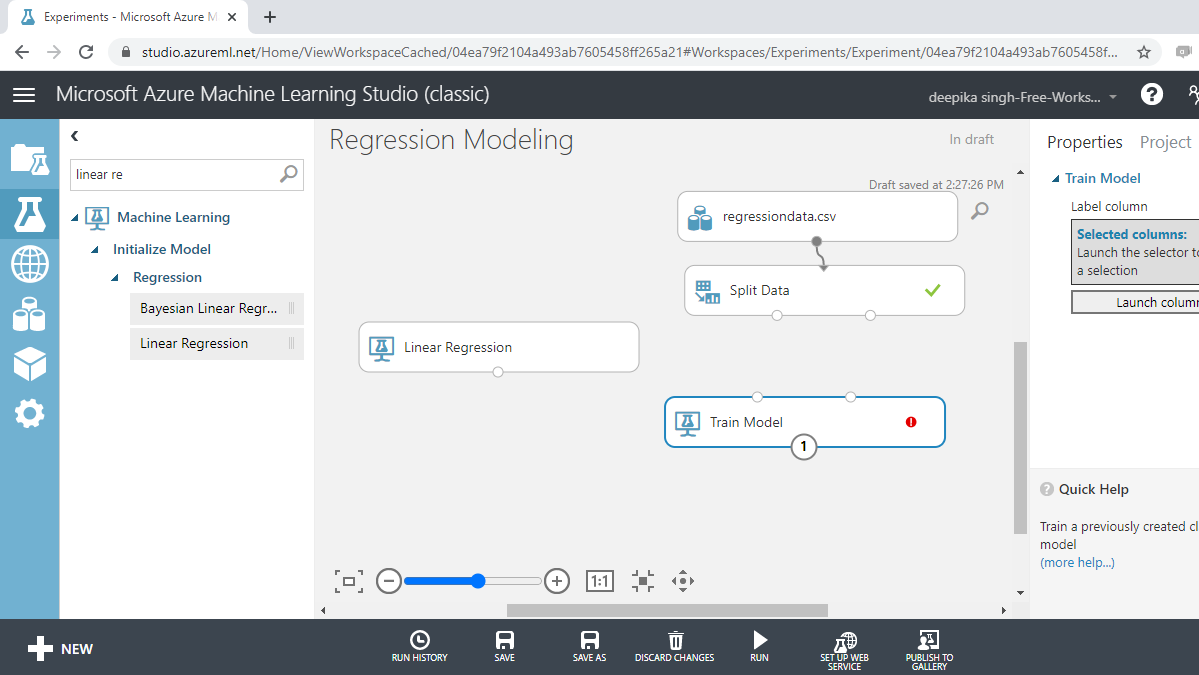Go back in the browser
This screenshot has height=675, width=1199.
tap(22, 52)
